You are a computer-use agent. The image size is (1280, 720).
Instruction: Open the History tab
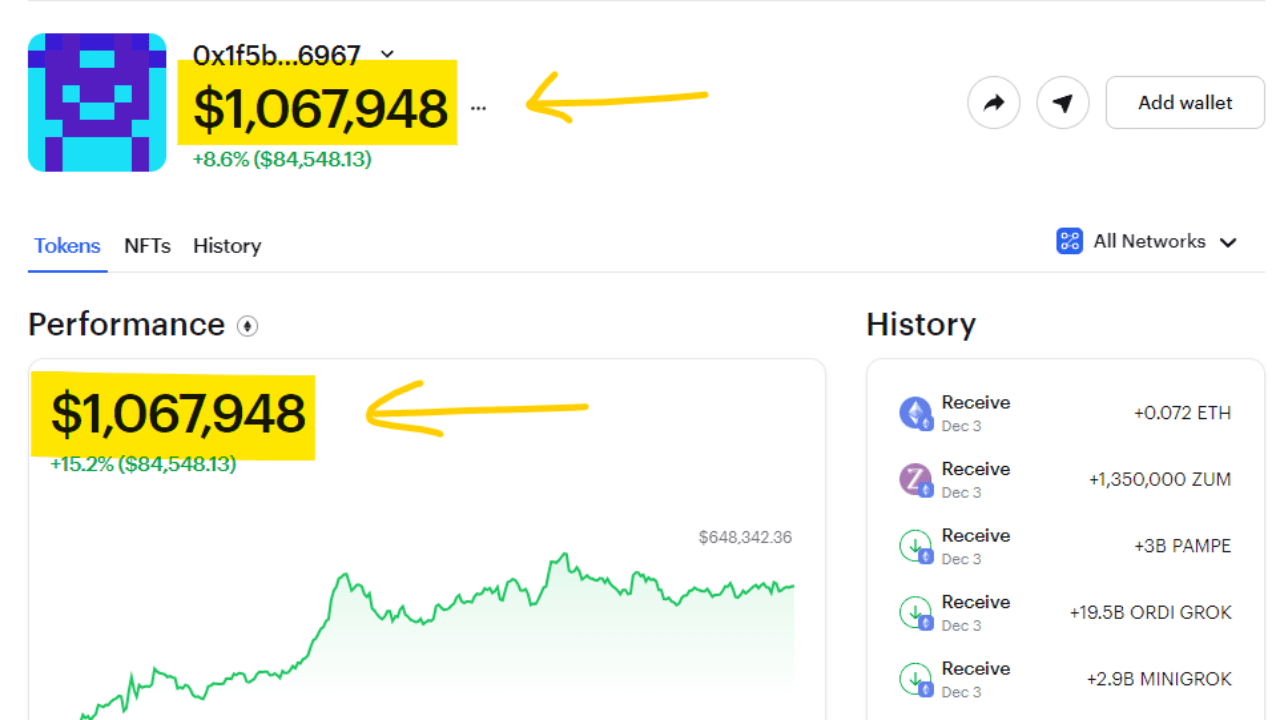(227, 246)
